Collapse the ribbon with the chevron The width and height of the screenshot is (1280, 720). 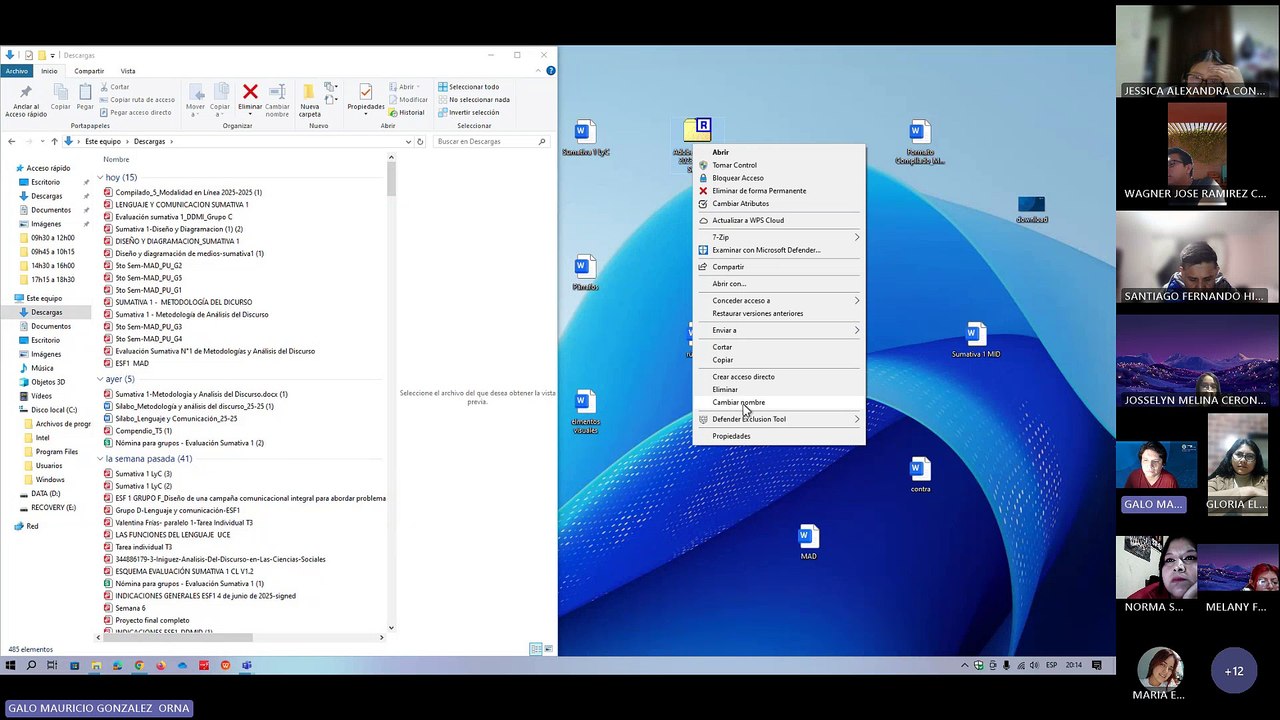coord(539,71)
